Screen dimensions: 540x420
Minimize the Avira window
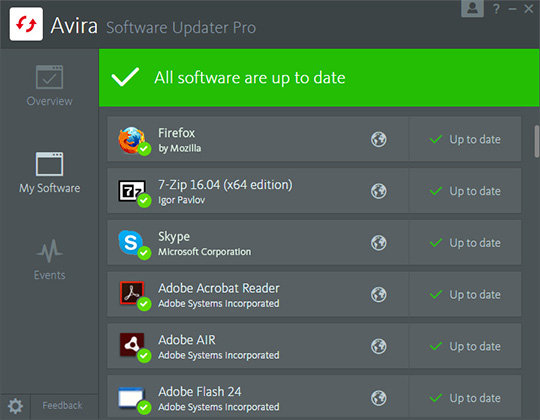point(512,9)
